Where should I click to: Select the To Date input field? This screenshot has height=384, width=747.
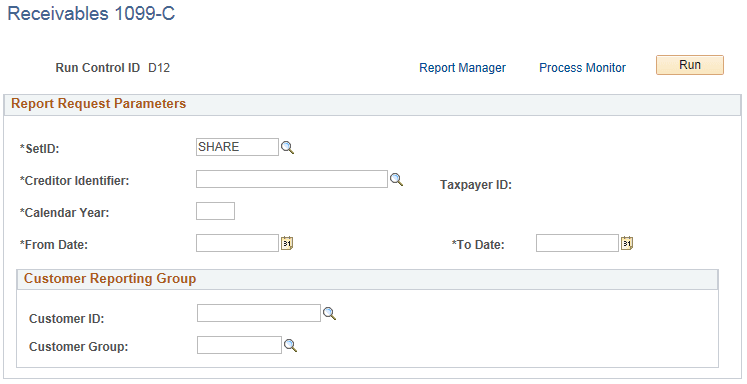pyautogui.click(x=577, y=243)
